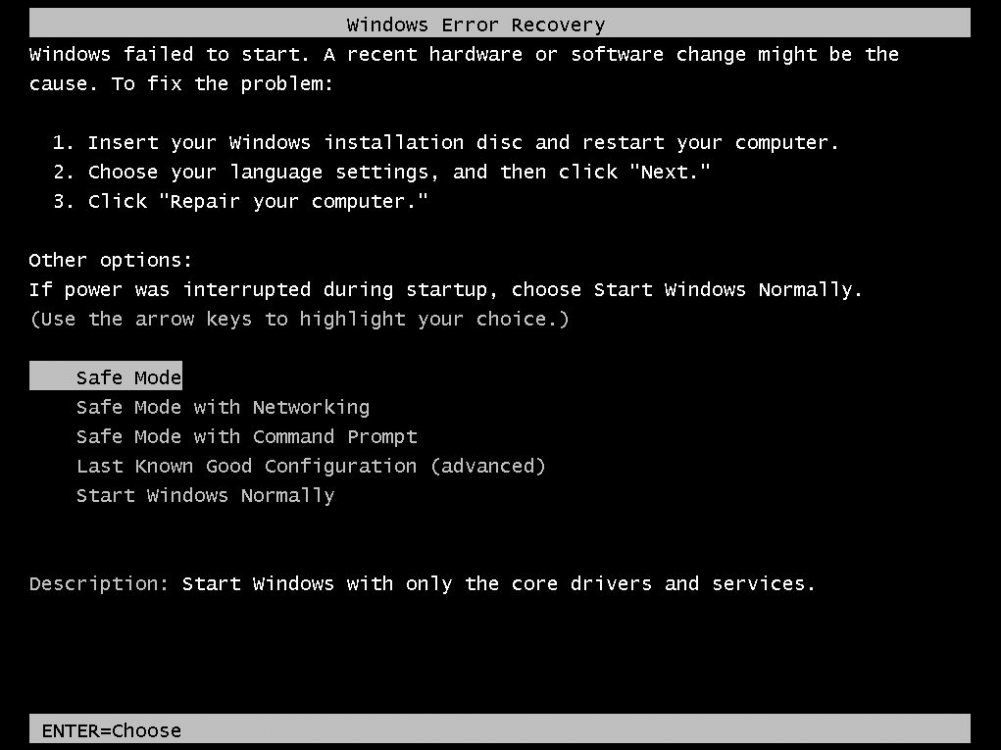The height and width of the screenshot is (750, 1001).
Task: Click the quoted "Next." text in step 2
Action: 670,170
